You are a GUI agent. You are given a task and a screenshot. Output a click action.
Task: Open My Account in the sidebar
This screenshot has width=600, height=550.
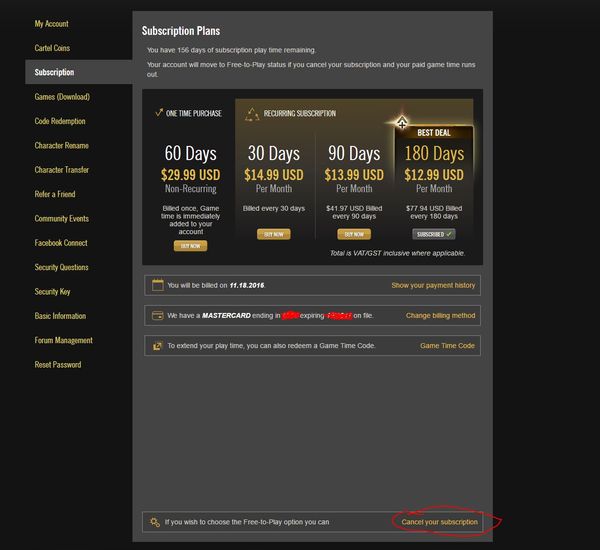(52, 23)
